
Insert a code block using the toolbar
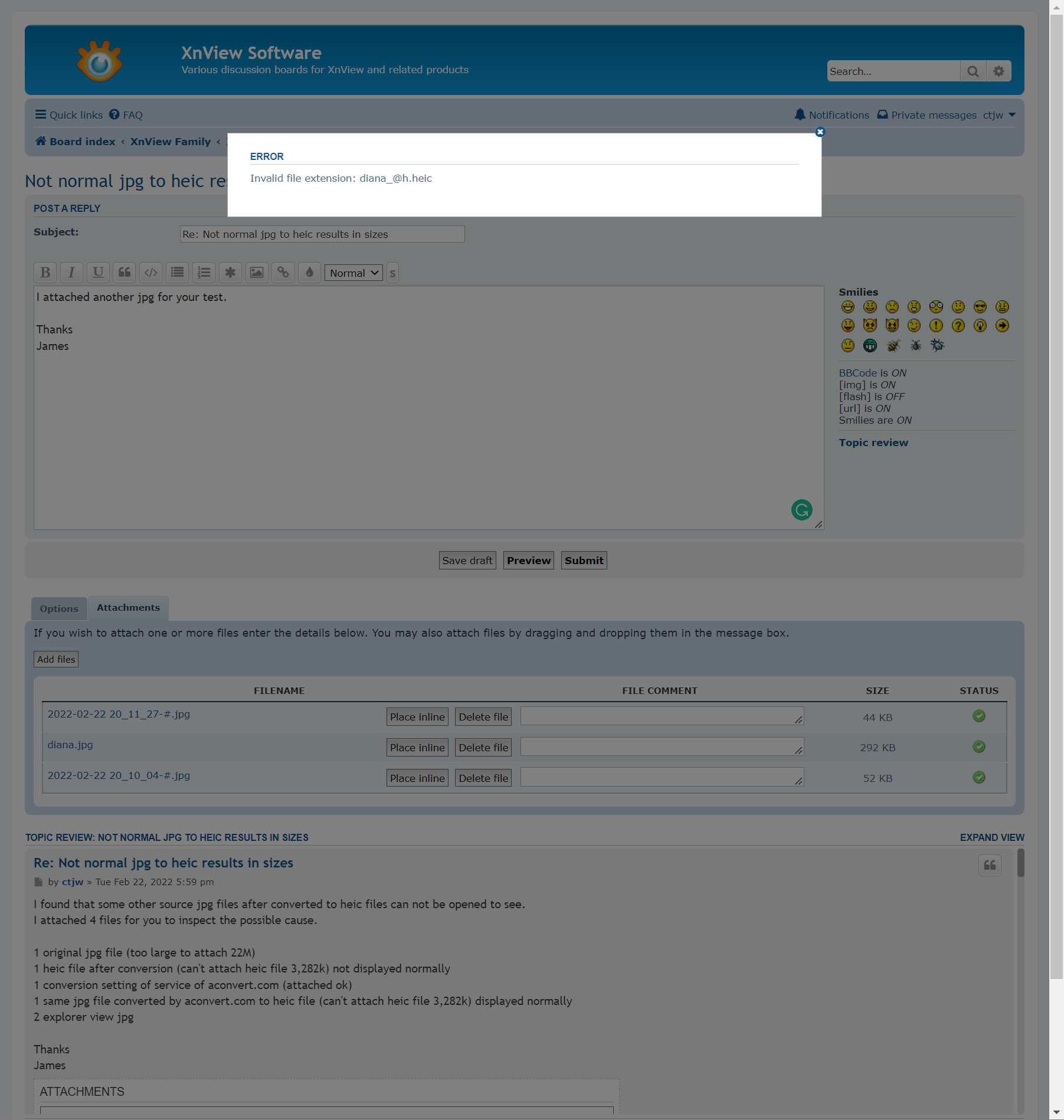[151, 273]
